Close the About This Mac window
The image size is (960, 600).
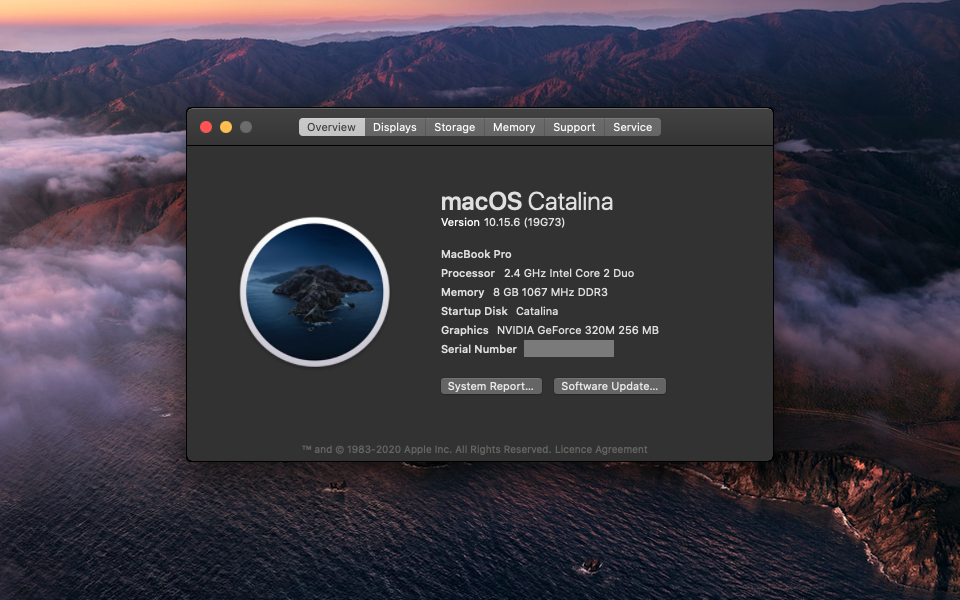point(206,127)
